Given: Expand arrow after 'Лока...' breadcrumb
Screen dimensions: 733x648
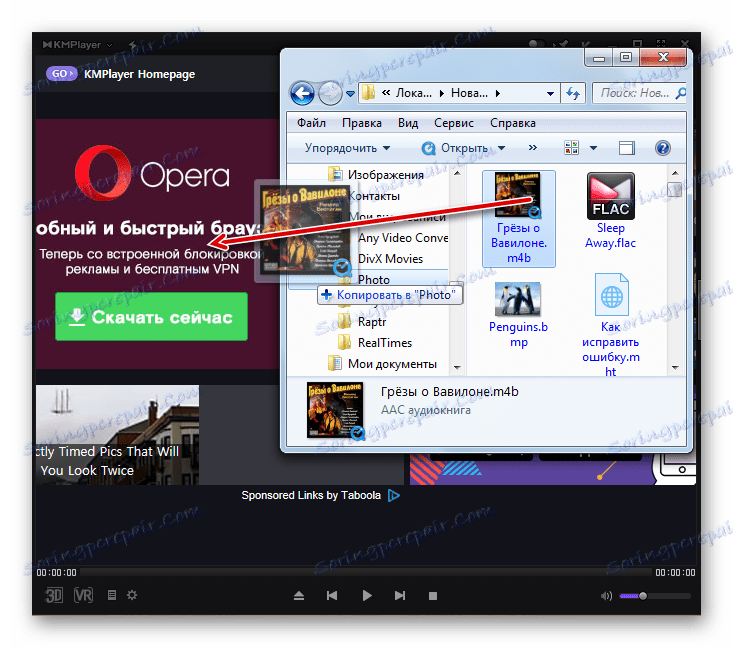Looking at the screenshot, I should click(441, 94).
